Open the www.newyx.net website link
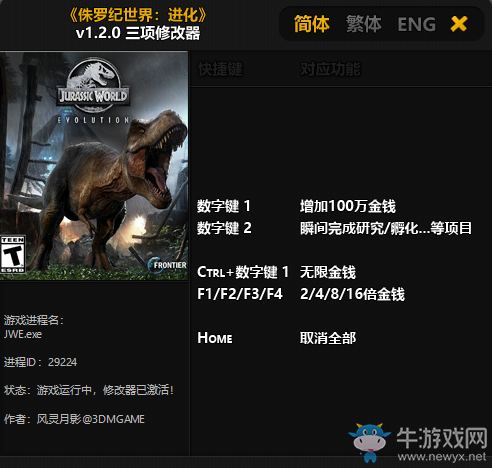This screenshot has height=468, width=492. (x=442, y=457)
